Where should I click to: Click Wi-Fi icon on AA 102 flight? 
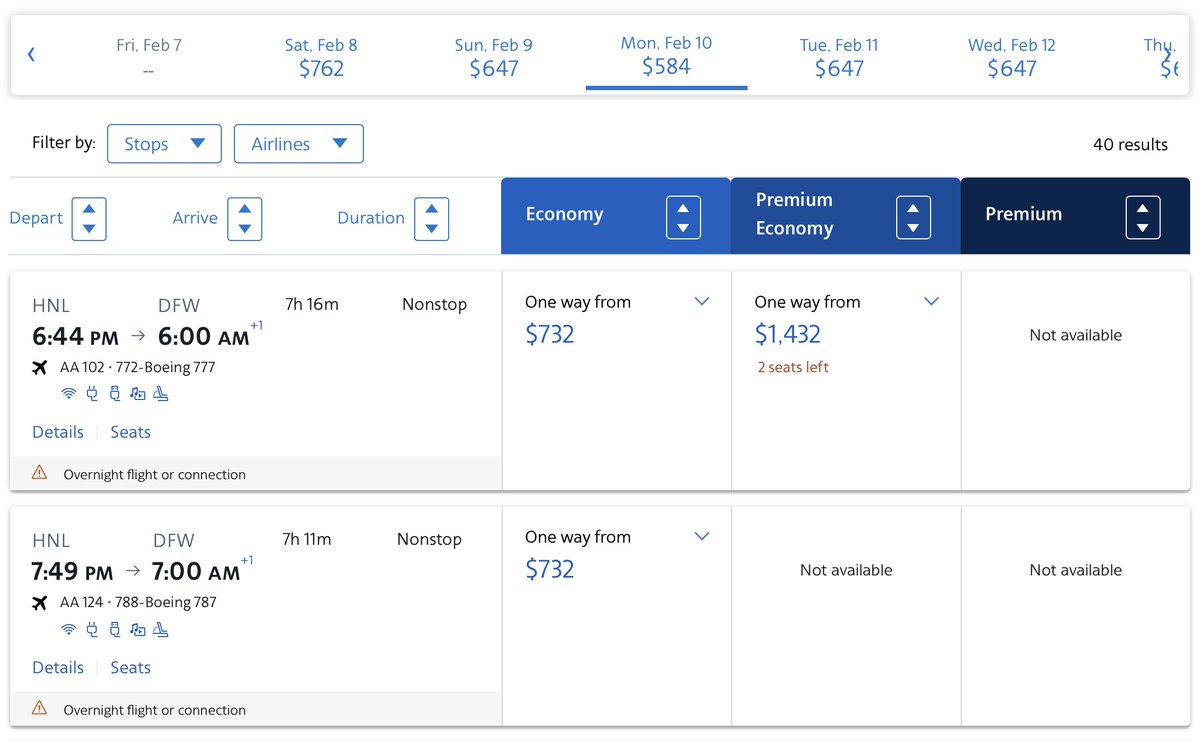(x=69, y=394)
